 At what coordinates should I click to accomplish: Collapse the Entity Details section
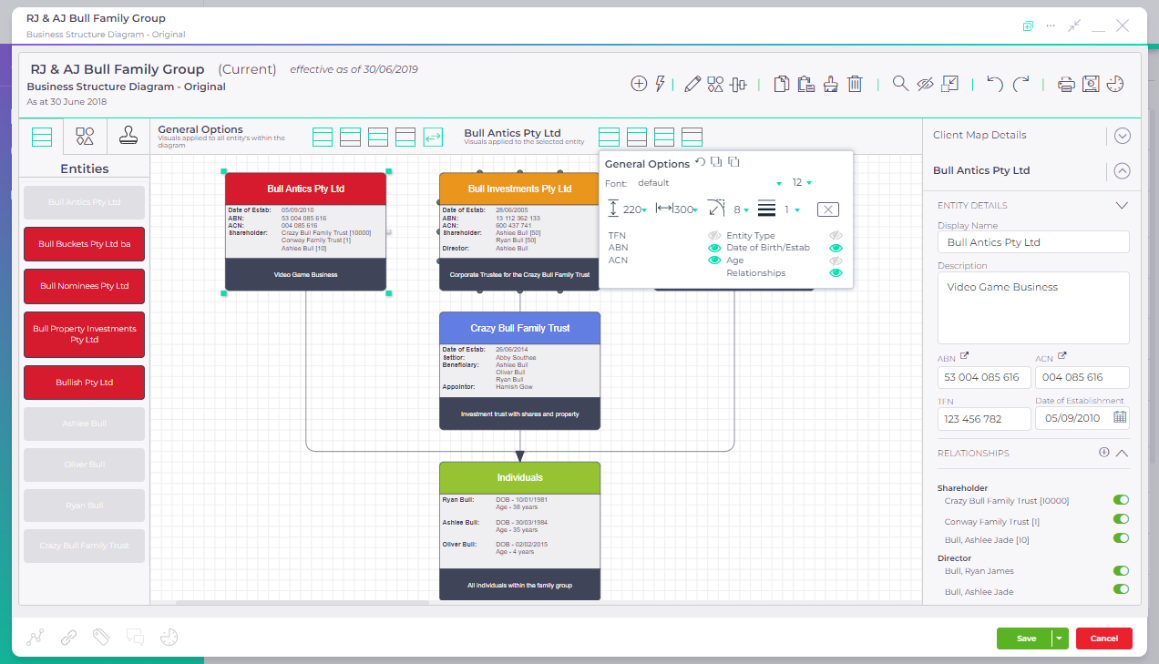[x=1122, y=205]
